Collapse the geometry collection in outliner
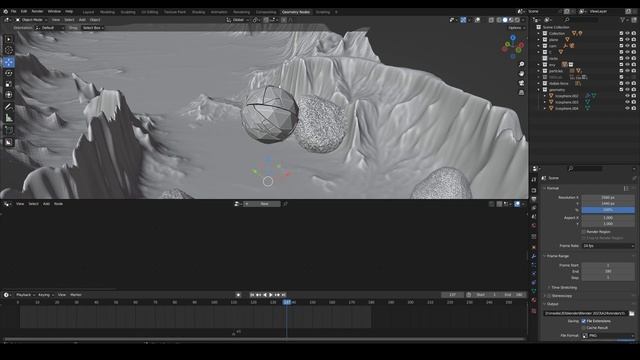This screenshot has height=360, width=640. pyautogui.click(x=539, y=90)
